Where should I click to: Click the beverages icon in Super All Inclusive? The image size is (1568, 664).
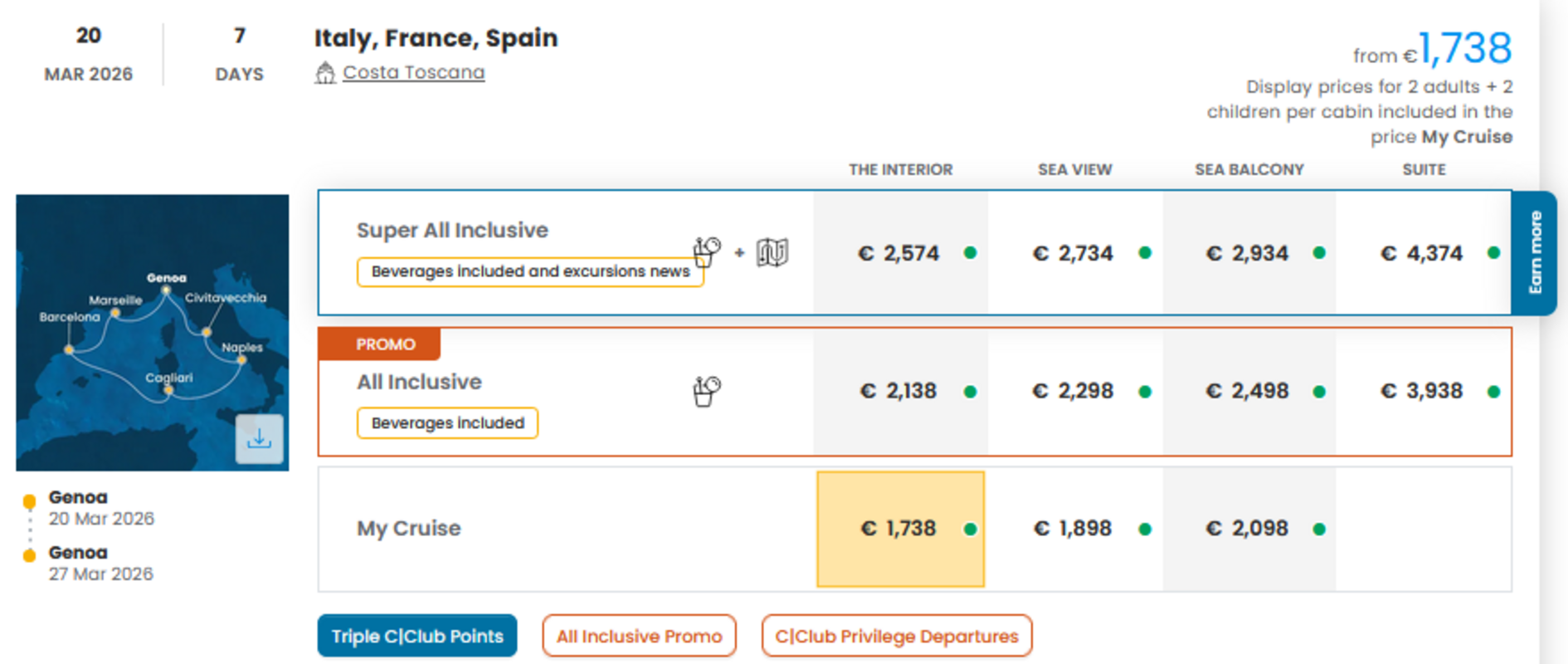pyautogui.click(x=707, y=251)
